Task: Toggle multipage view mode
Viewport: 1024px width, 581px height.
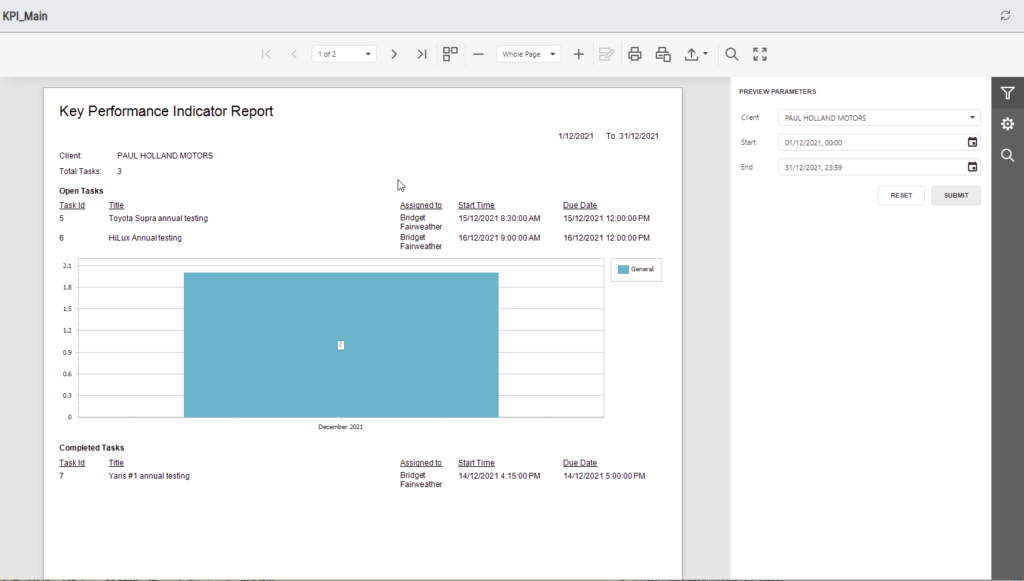Action: [x=450, y=54]
